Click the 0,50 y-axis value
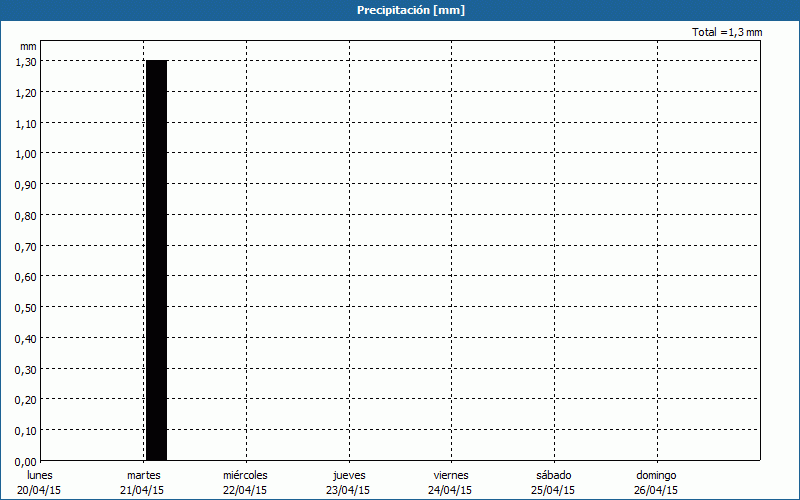This screenshot has height=500, width=800. click(26, 307)
